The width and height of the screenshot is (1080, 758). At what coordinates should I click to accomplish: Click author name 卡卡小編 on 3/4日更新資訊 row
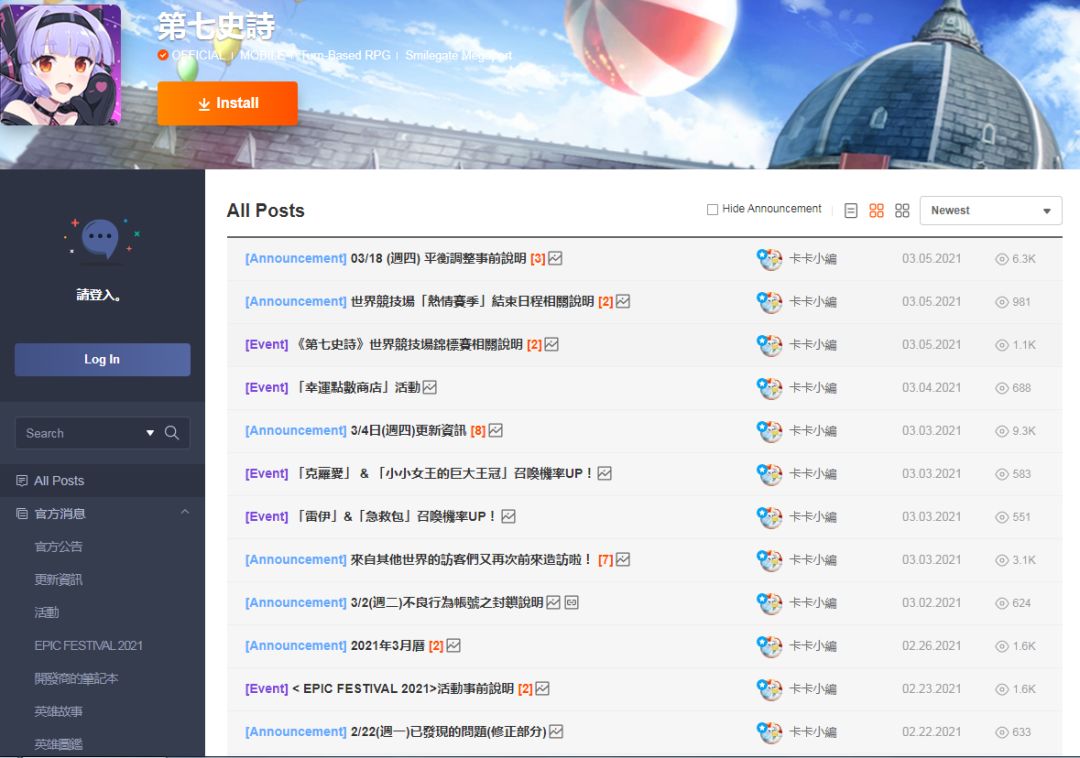click(813, 431)
